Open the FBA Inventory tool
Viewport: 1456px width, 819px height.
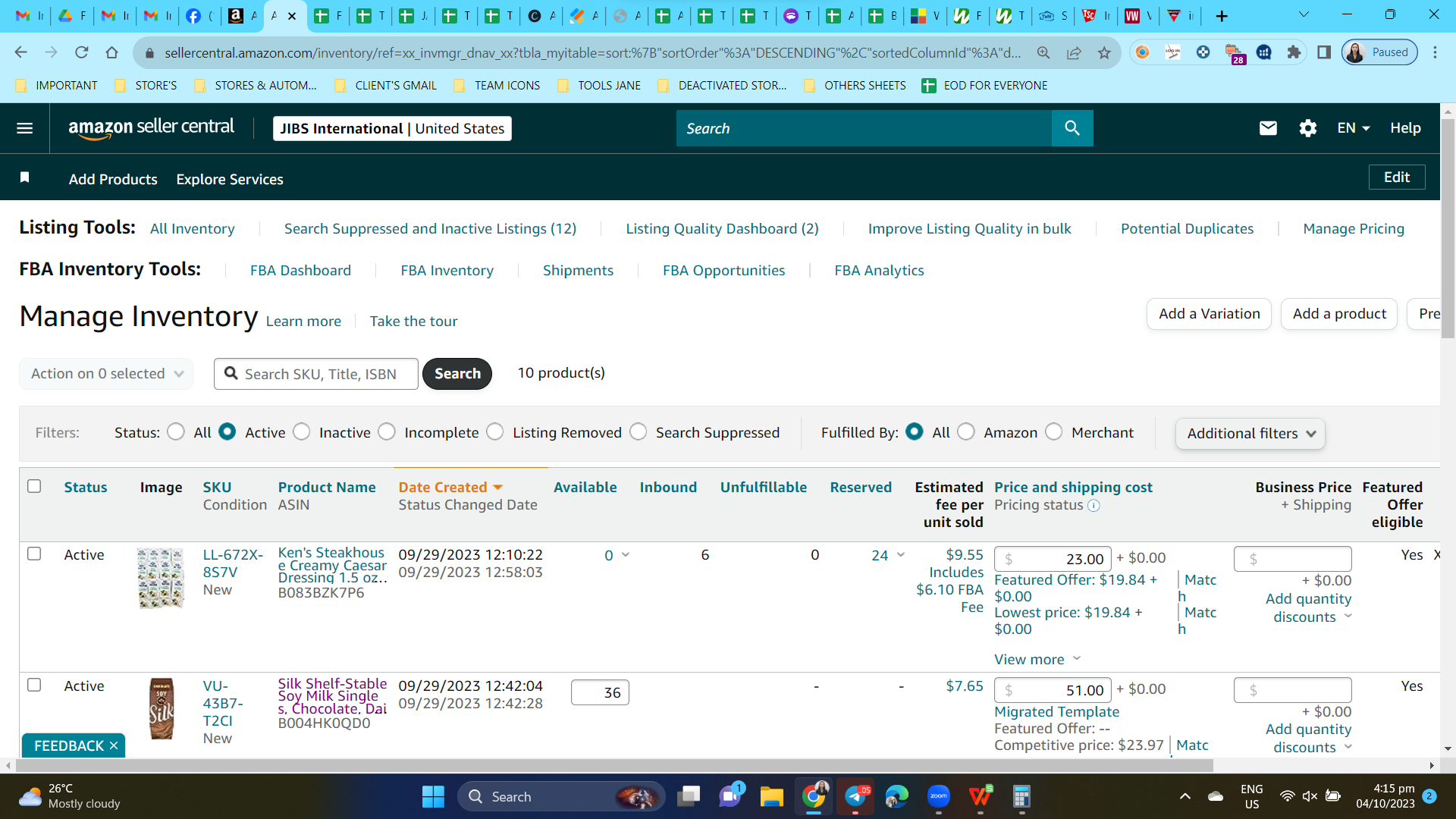[x=447, y=271]
